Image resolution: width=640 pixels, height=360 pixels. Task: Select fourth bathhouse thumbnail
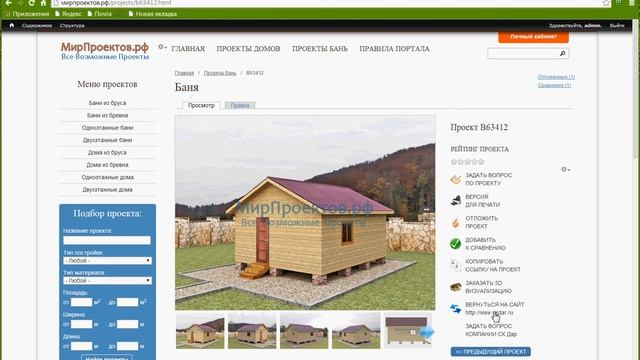tap(356, 331)
